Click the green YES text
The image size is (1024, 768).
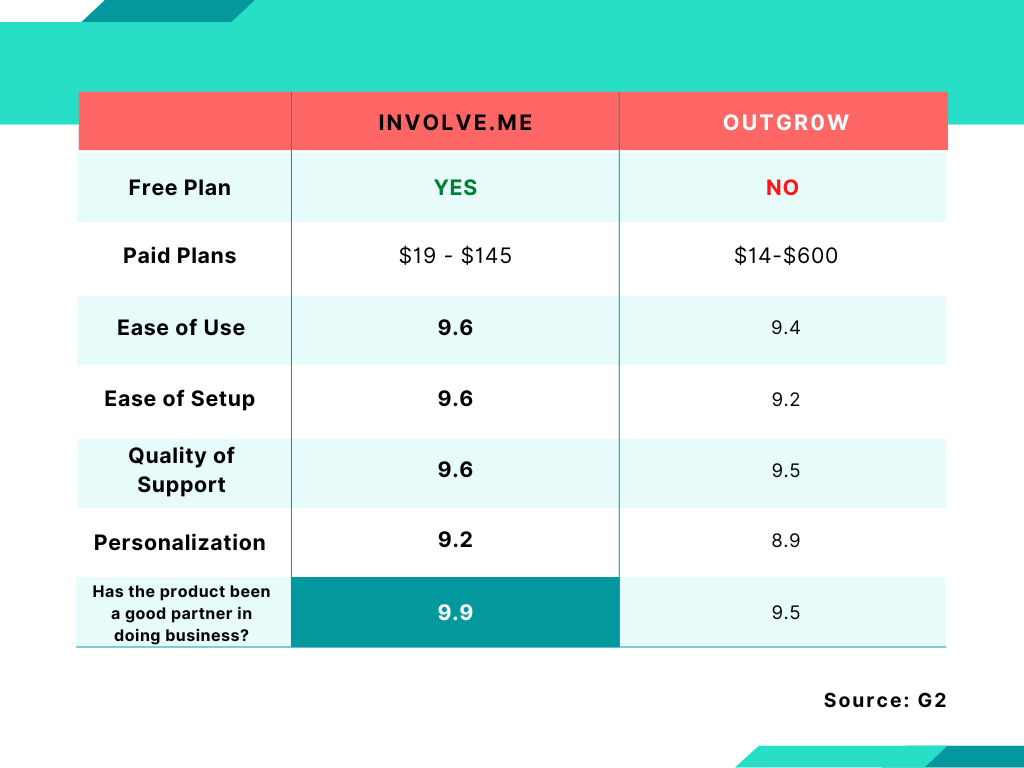[x=455, y=187]
